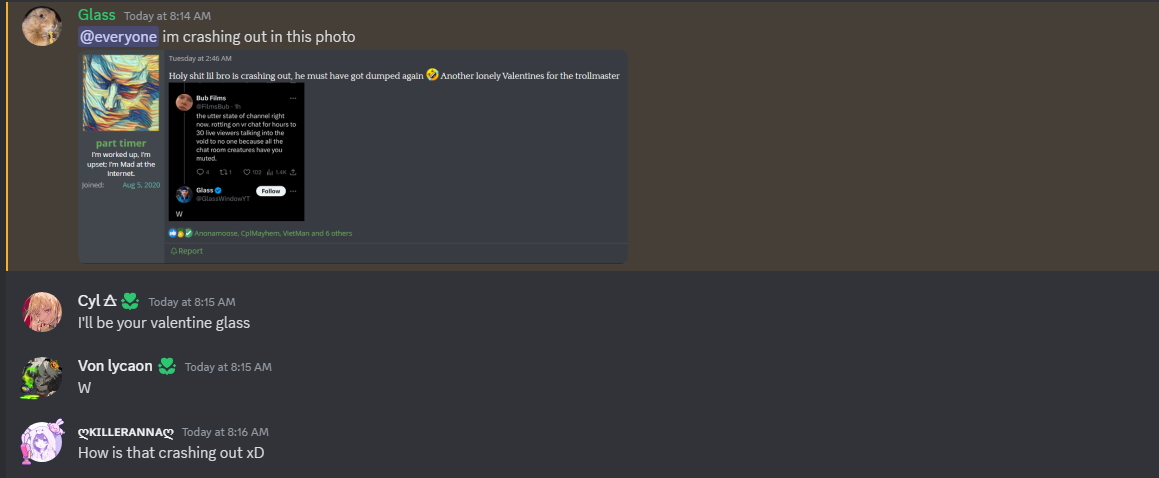Click the Von lycaon username

tap(115, 366)
